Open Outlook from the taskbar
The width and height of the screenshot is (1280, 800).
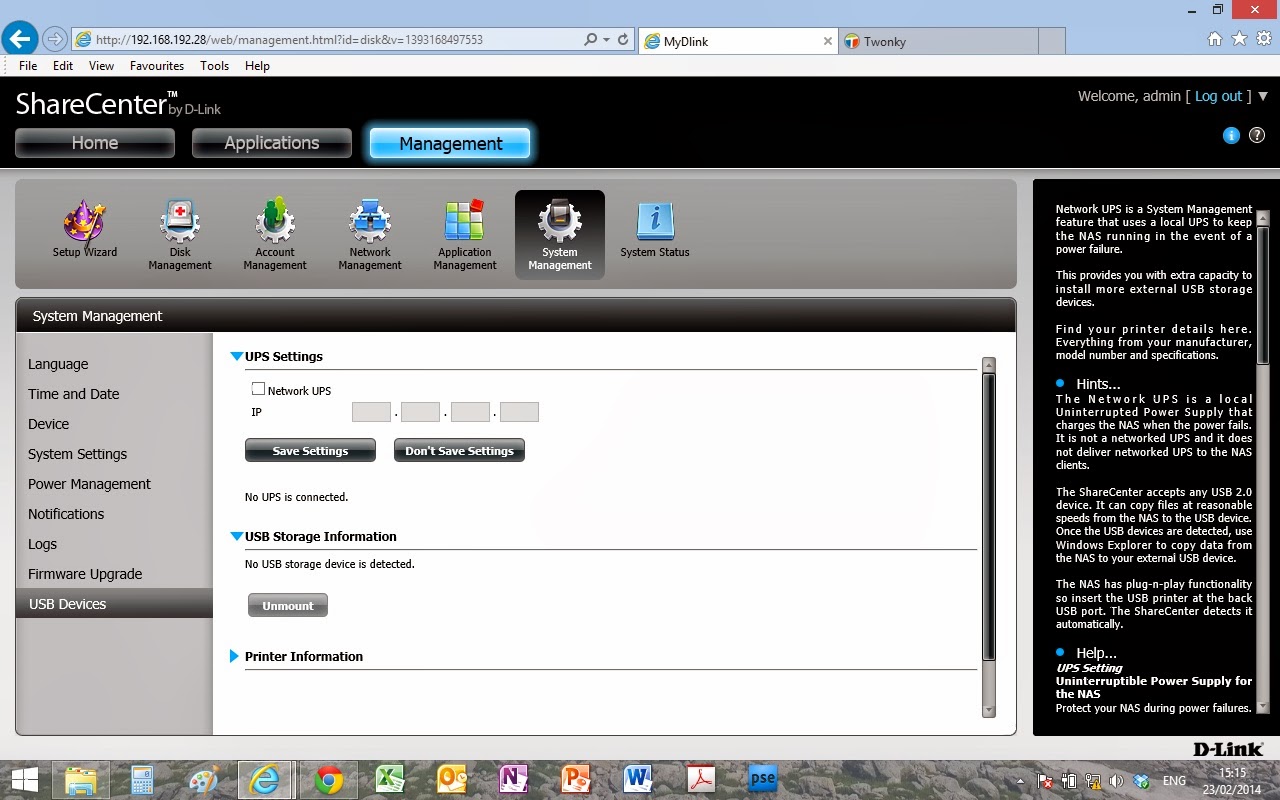tap(452, 780)
